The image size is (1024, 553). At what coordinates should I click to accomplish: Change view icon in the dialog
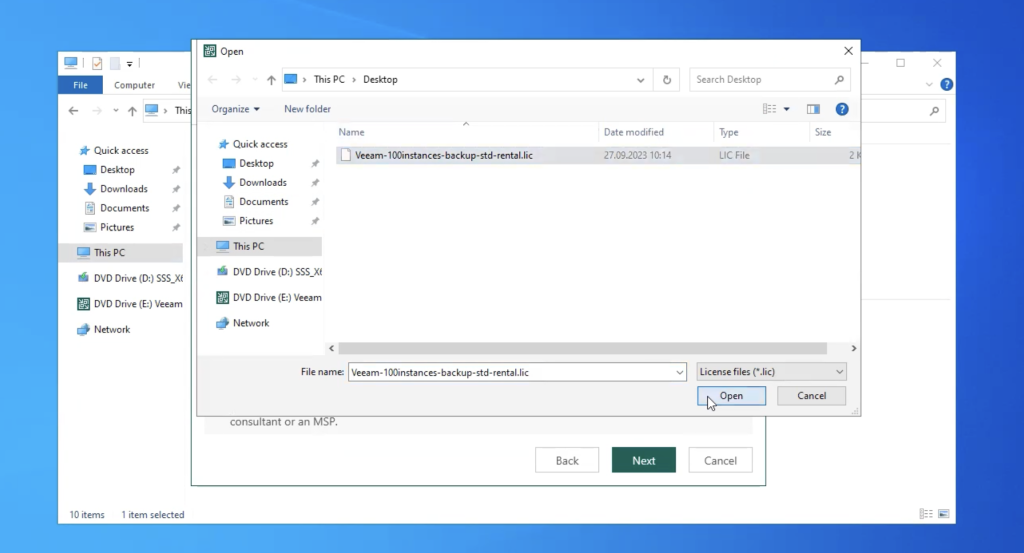769,109
